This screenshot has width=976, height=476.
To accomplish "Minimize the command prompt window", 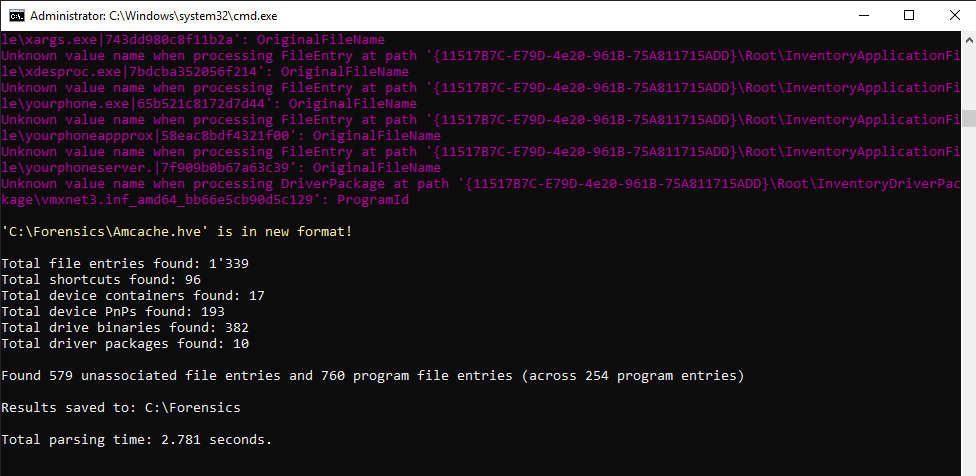I will pos(862,16).
